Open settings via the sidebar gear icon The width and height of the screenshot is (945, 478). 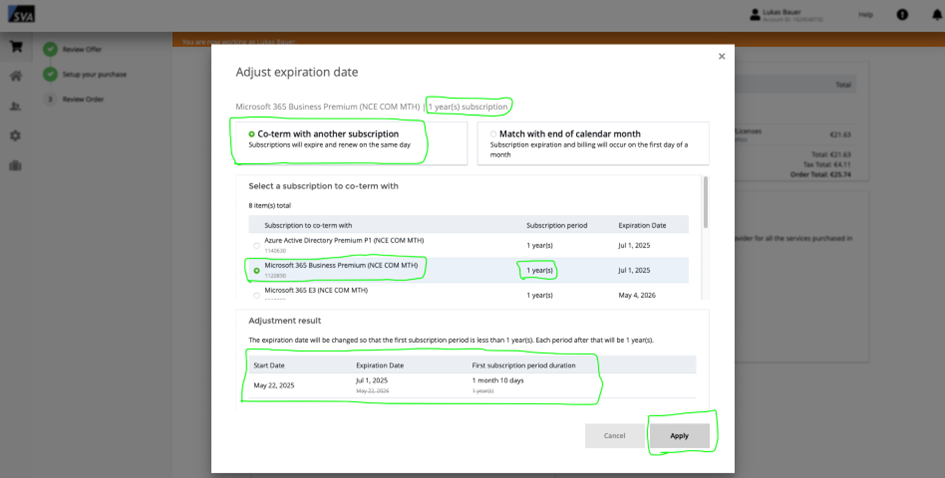(x=15, y=136)
